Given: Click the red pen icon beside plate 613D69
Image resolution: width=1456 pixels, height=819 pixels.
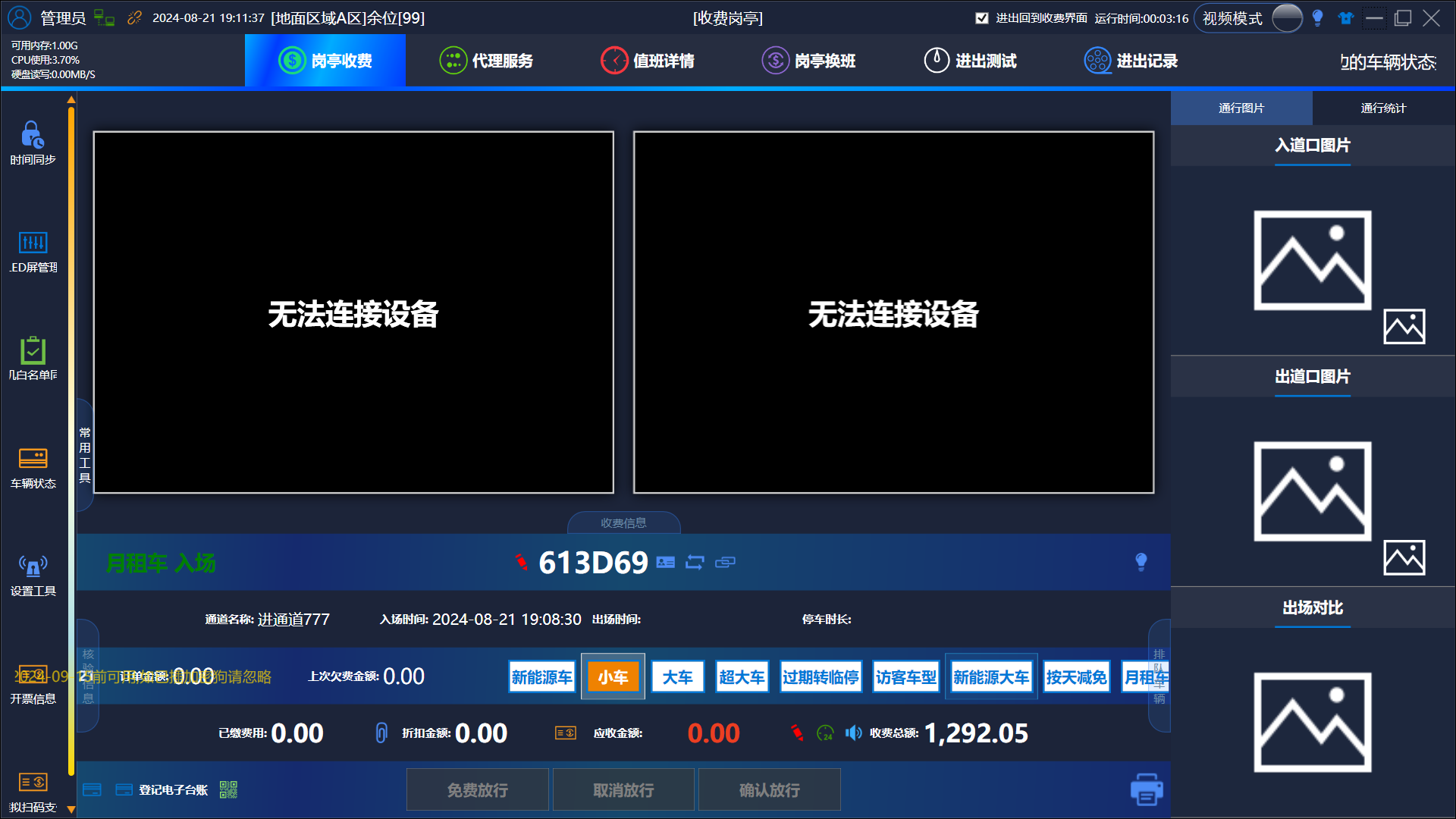Looking at the screenshot, I should coord(522,562).
